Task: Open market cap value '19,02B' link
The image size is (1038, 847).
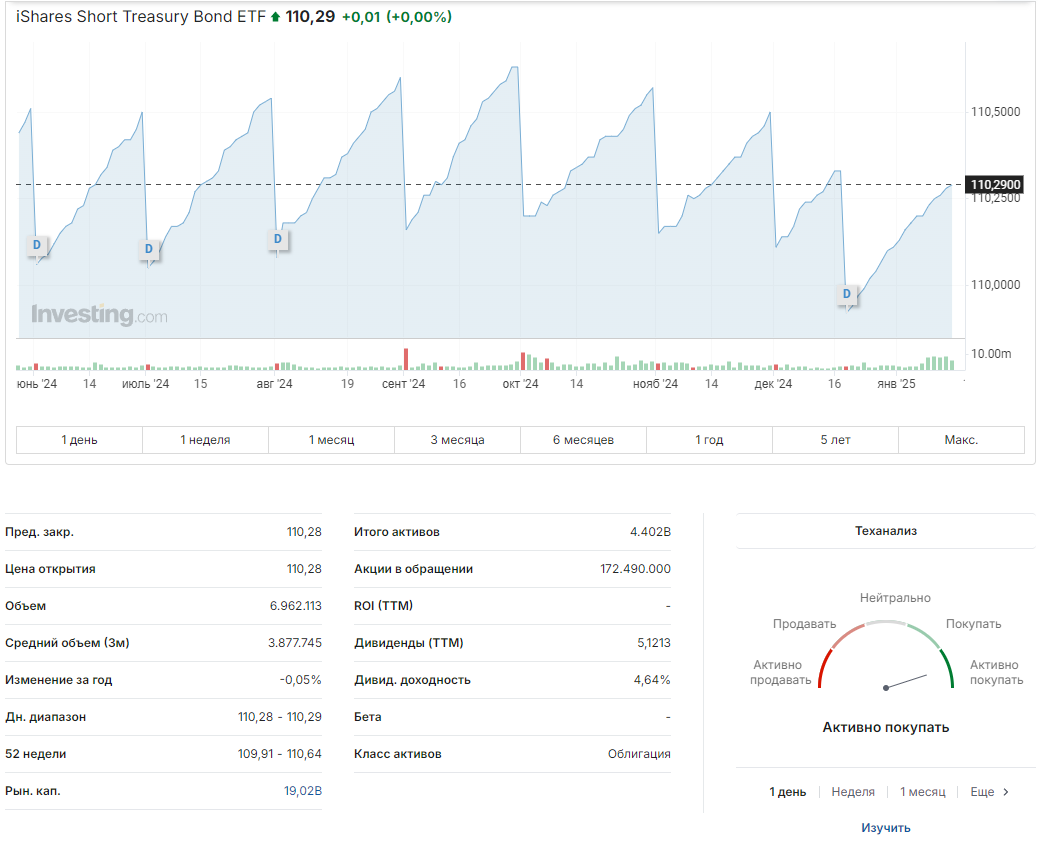Action: coord(303,791)
